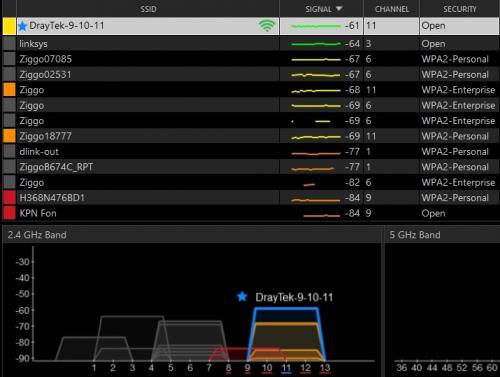The height and width of the screenshot is (377, 500).
Task: Click channel 11 on the 2.4 GHz axis
Action: [286, 368]
